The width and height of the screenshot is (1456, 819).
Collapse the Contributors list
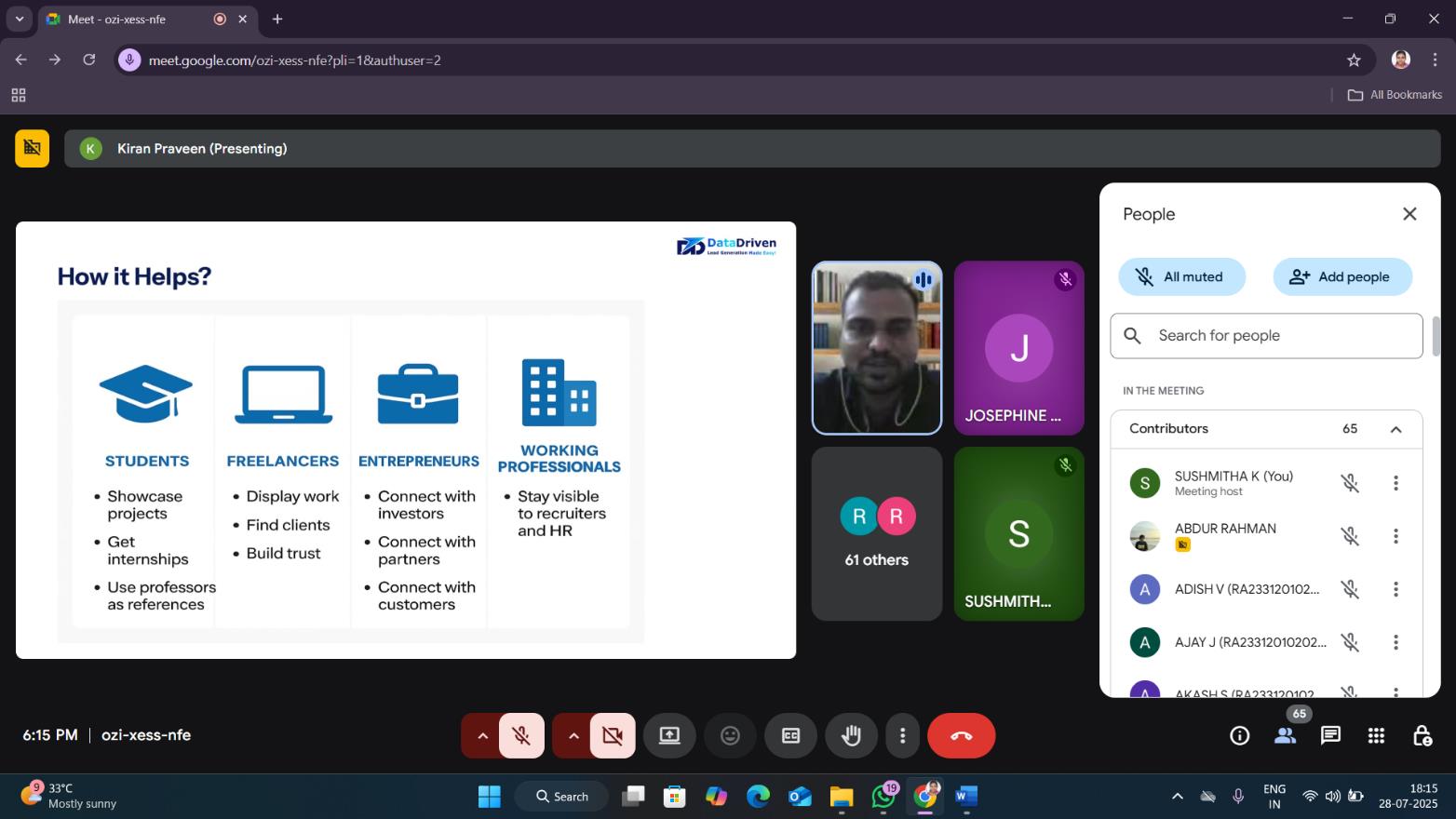tap(1395, 429)
